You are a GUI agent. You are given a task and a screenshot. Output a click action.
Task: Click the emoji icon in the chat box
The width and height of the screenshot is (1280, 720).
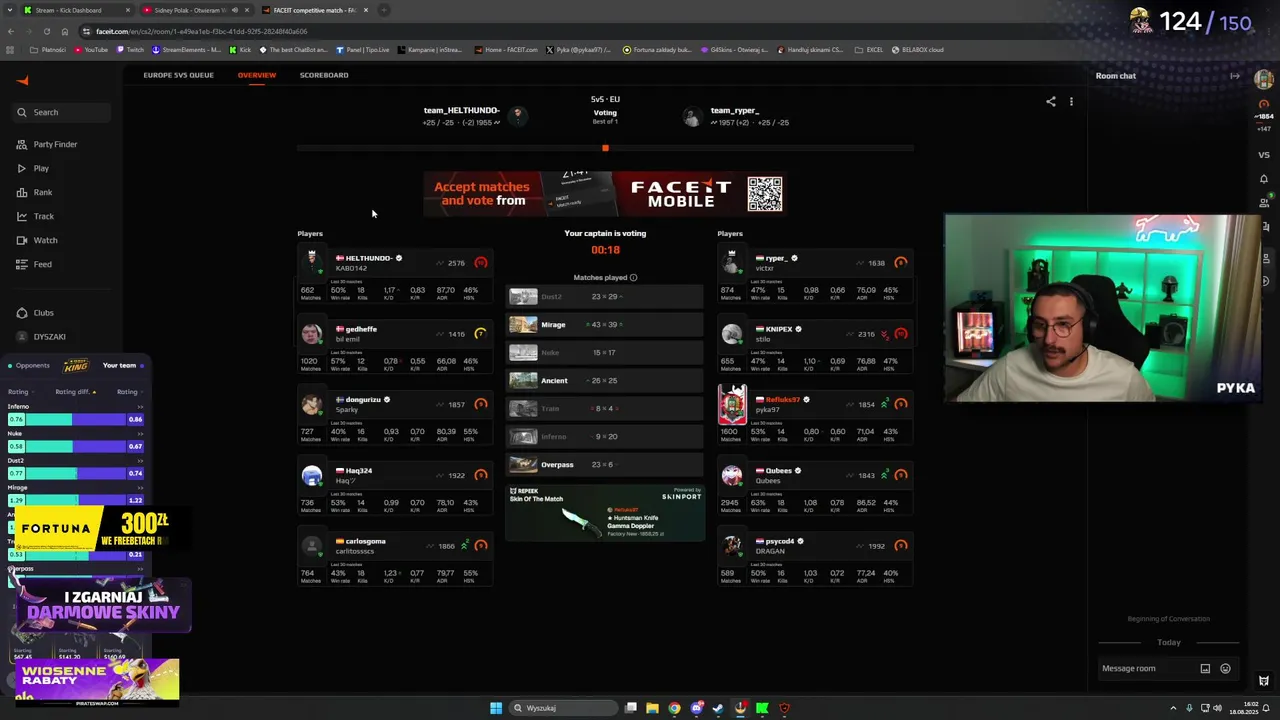point(1225,668)
